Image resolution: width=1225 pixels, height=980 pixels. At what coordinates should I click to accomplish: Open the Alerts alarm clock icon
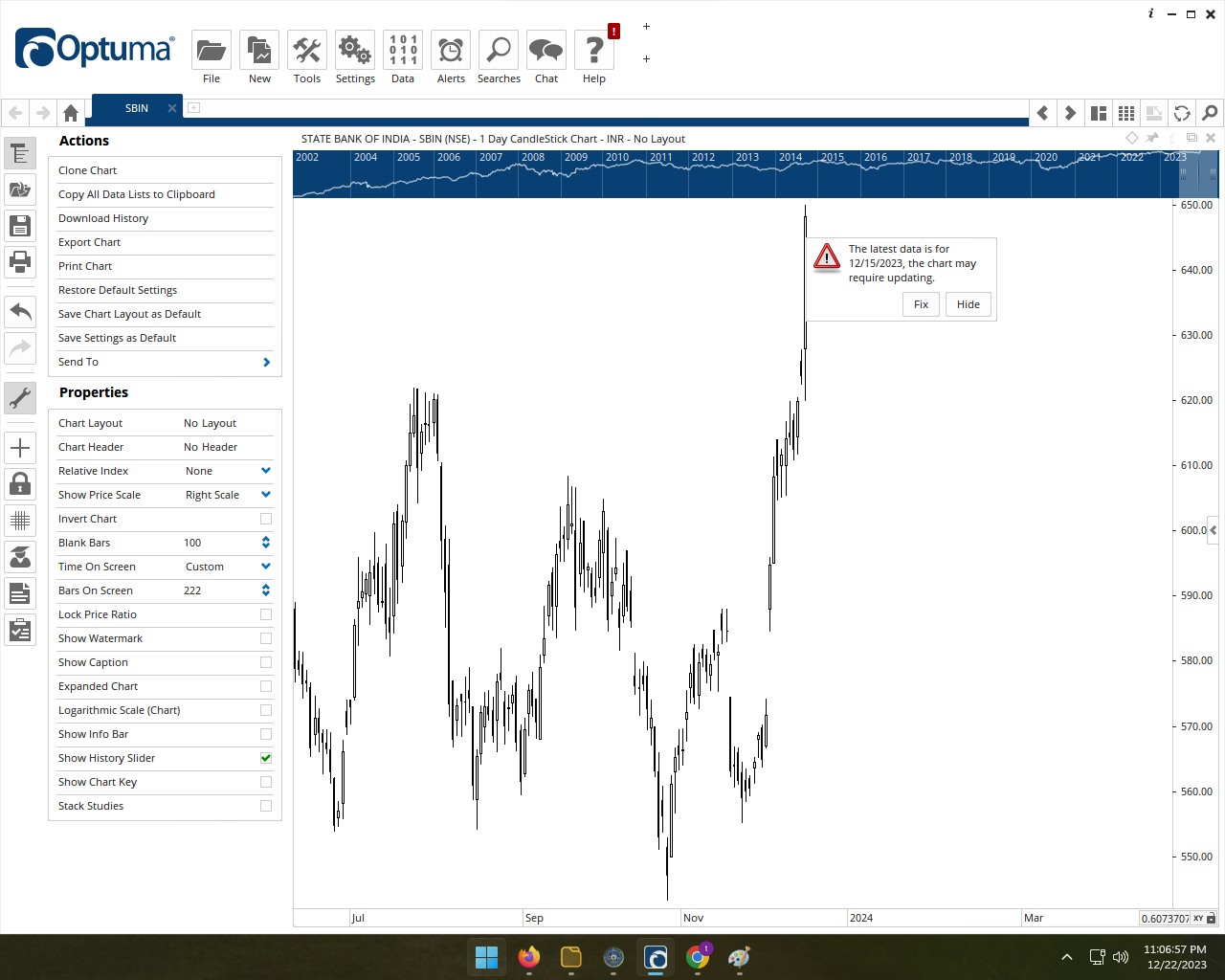click(451, 51)
